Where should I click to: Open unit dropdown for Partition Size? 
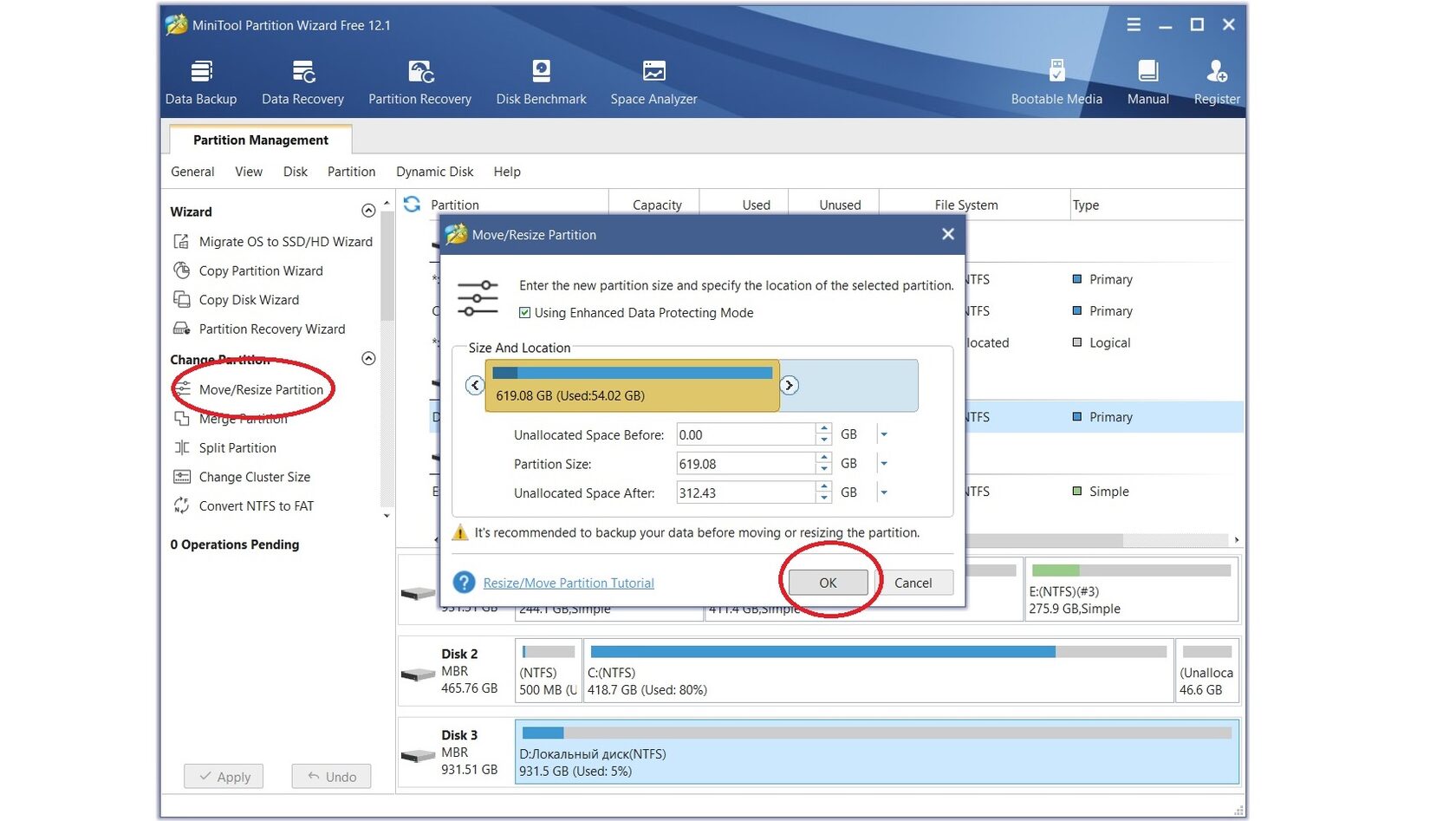pyautogui.click(x=884, y=464)
